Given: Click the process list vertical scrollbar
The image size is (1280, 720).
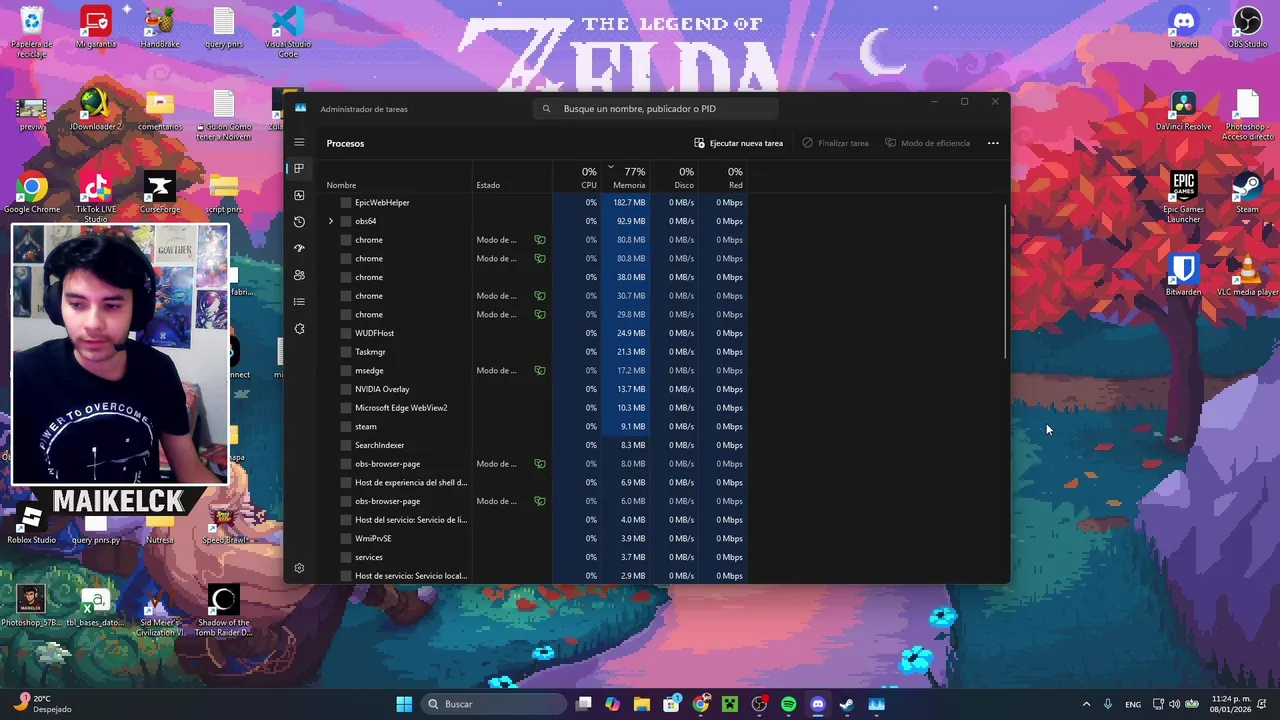Looking at the screenshot, I should pyautogui.click(x=1004, y=282).
